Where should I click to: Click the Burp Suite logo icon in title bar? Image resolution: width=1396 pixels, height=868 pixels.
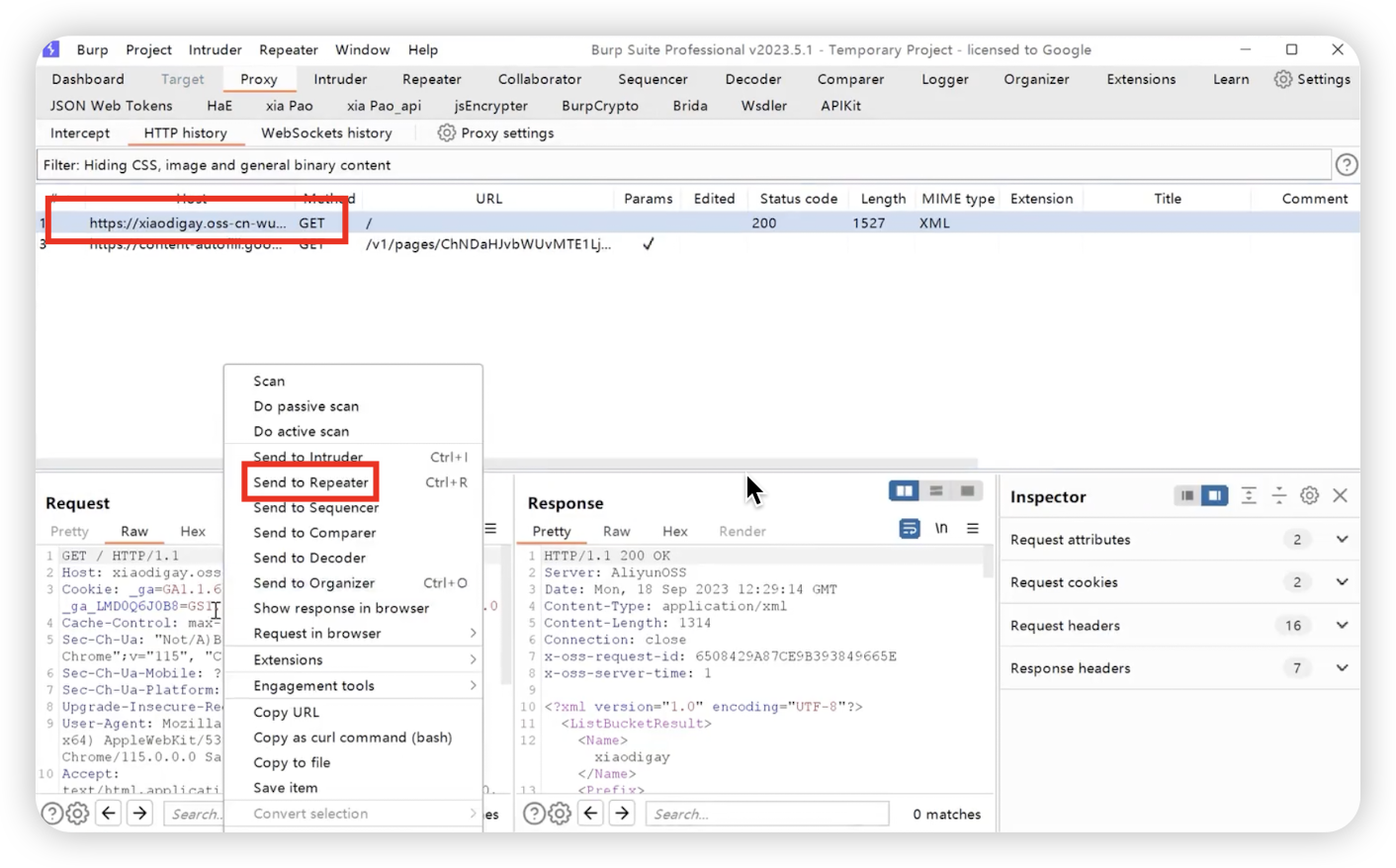(x=51, y=49)
